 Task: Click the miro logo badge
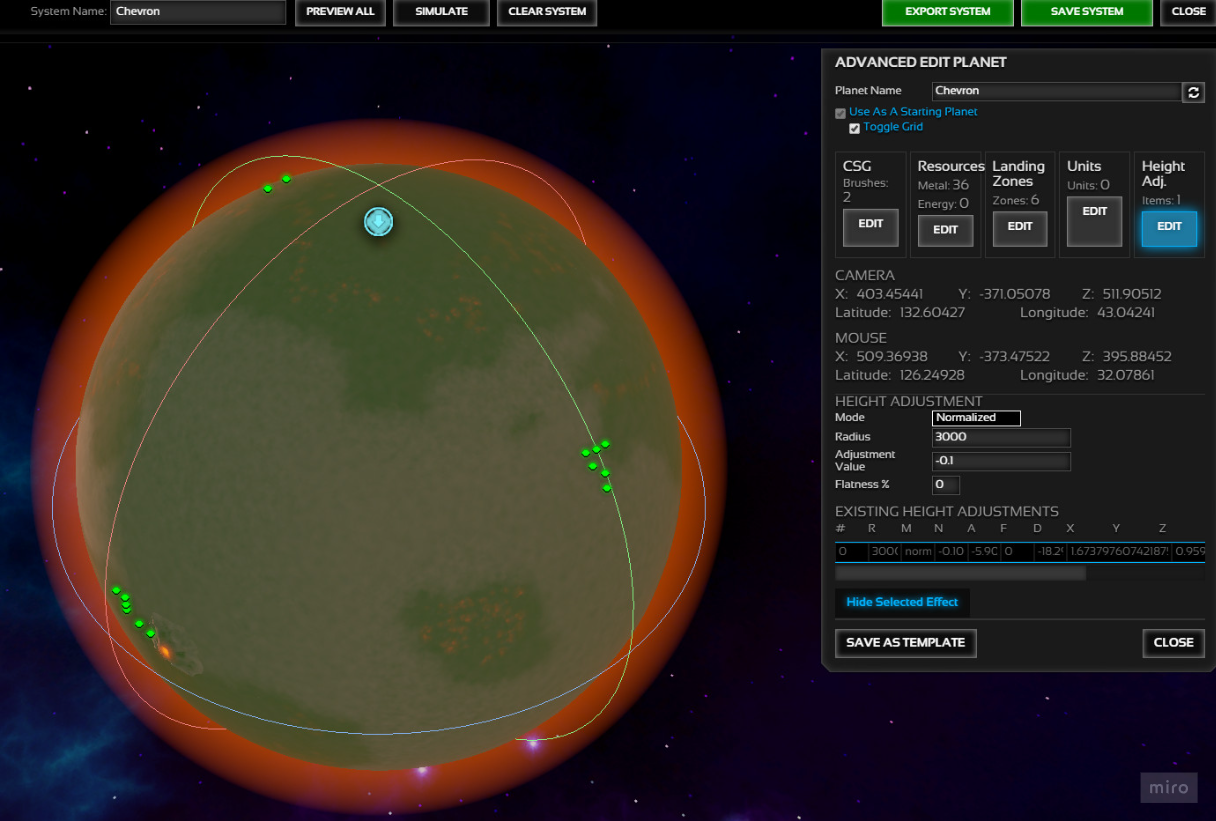1168,787
